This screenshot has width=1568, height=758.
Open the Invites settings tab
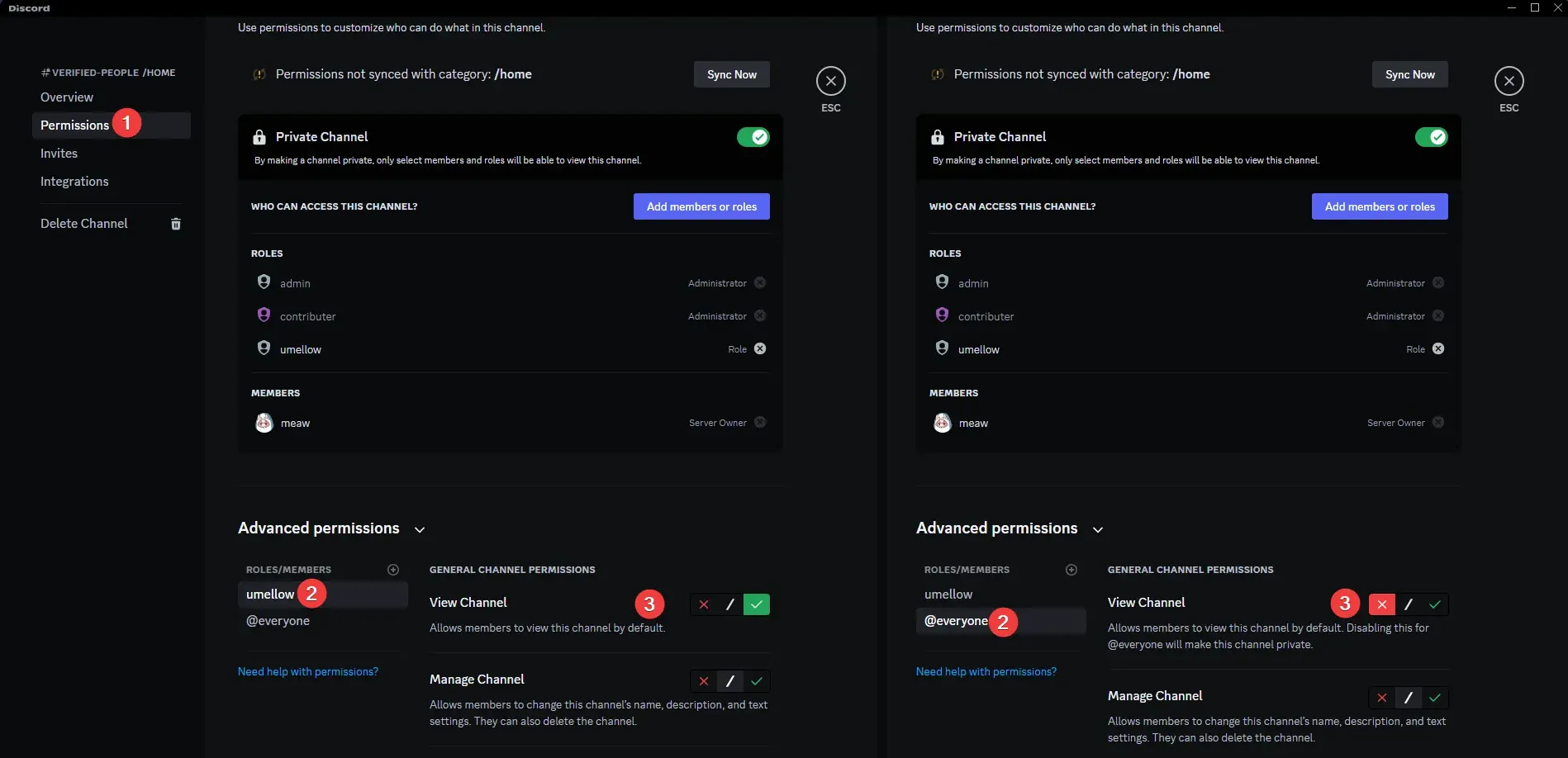pyautogui.click(x=112, y=154)
